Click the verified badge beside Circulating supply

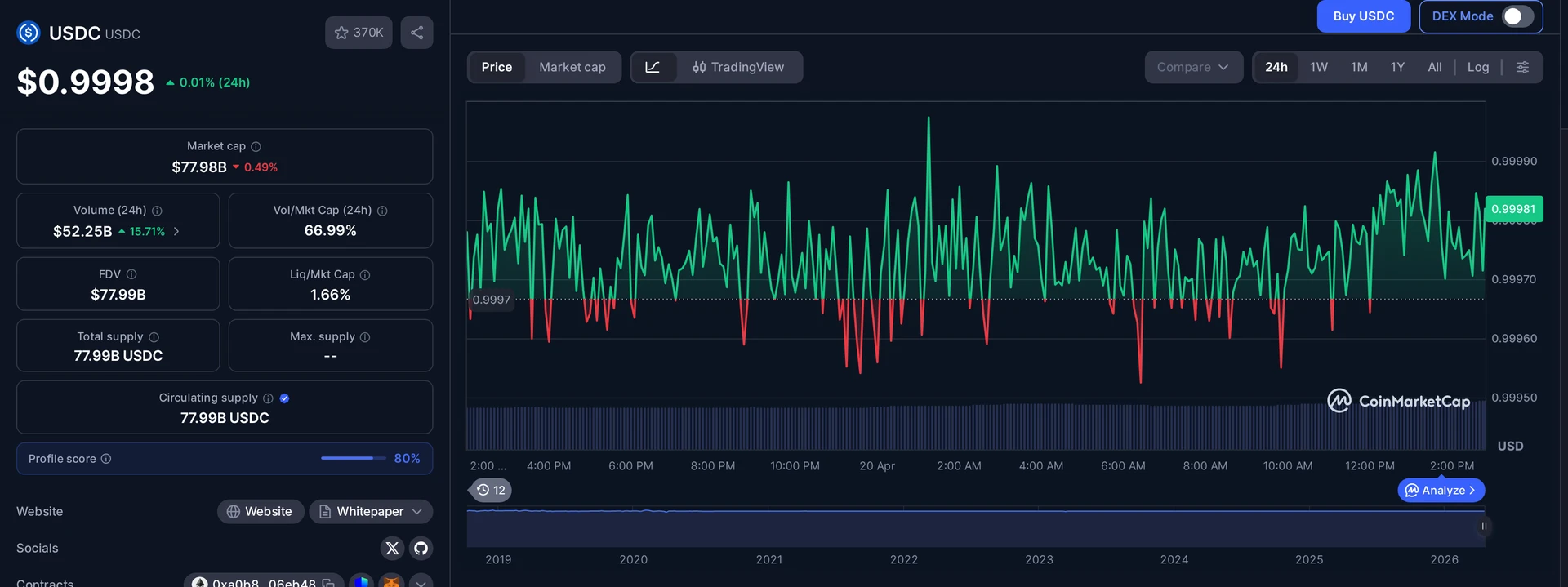[x=284, y=398]
